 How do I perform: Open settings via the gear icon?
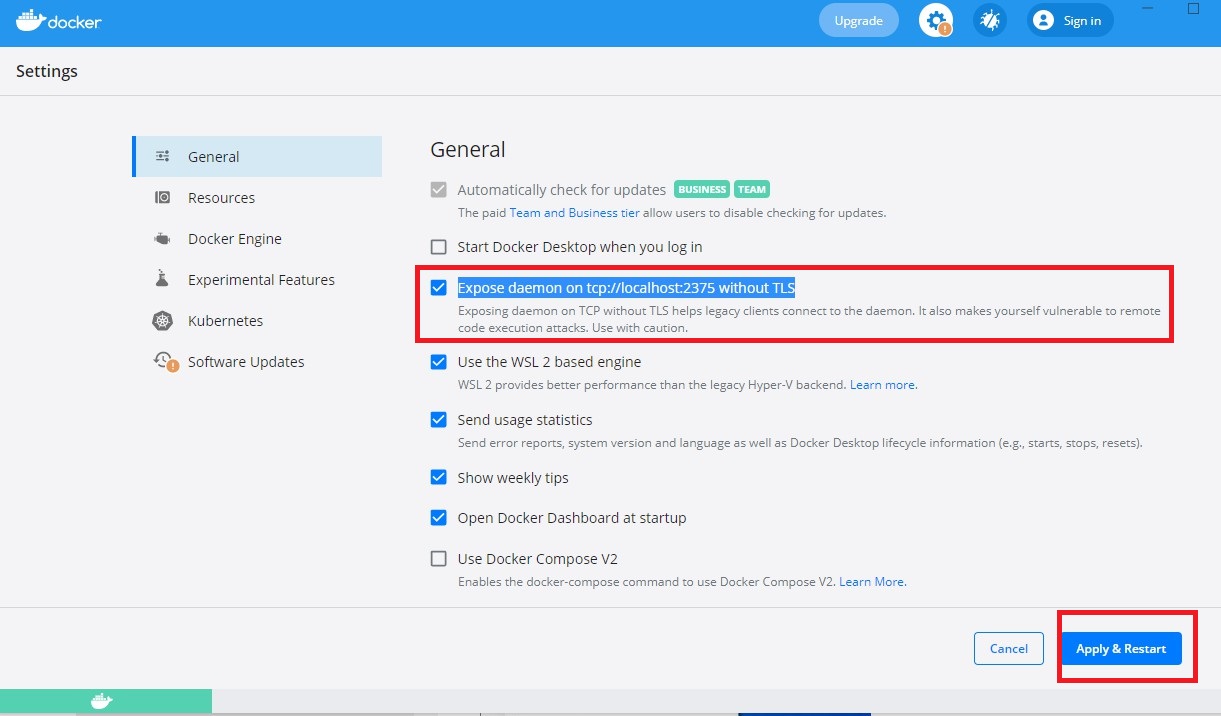coord(936,20)
